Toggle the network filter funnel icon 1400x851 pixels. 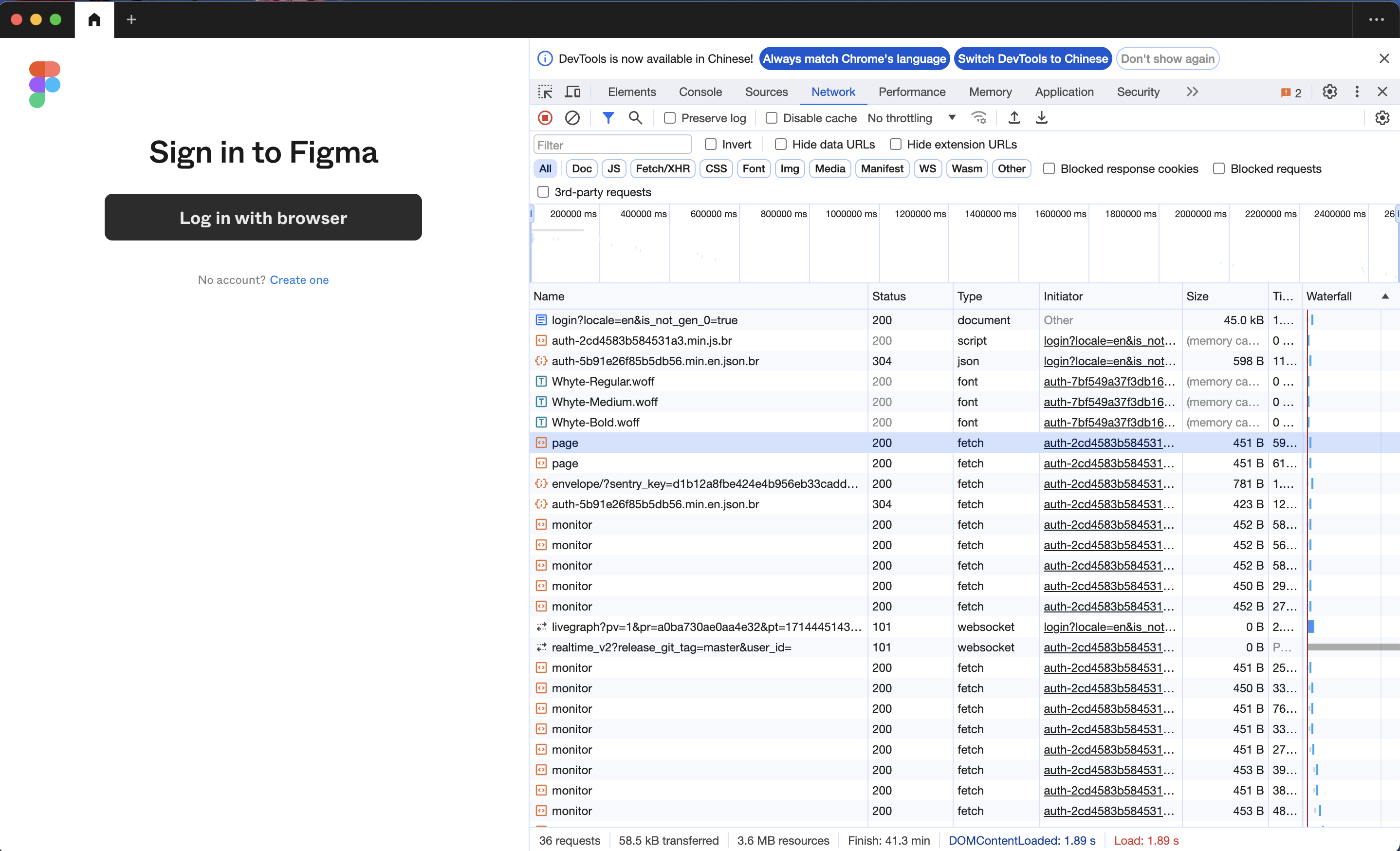[608, 118]
